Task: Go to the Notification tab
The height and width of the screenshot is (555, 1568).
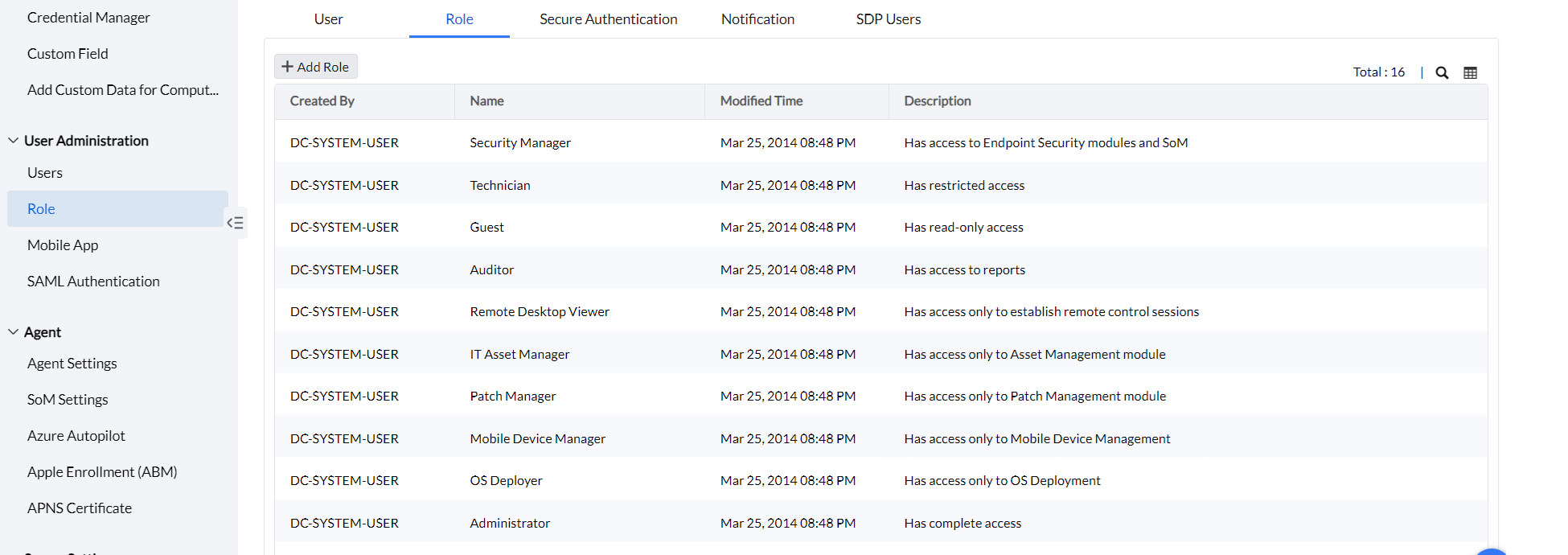Action: point(757,19)
